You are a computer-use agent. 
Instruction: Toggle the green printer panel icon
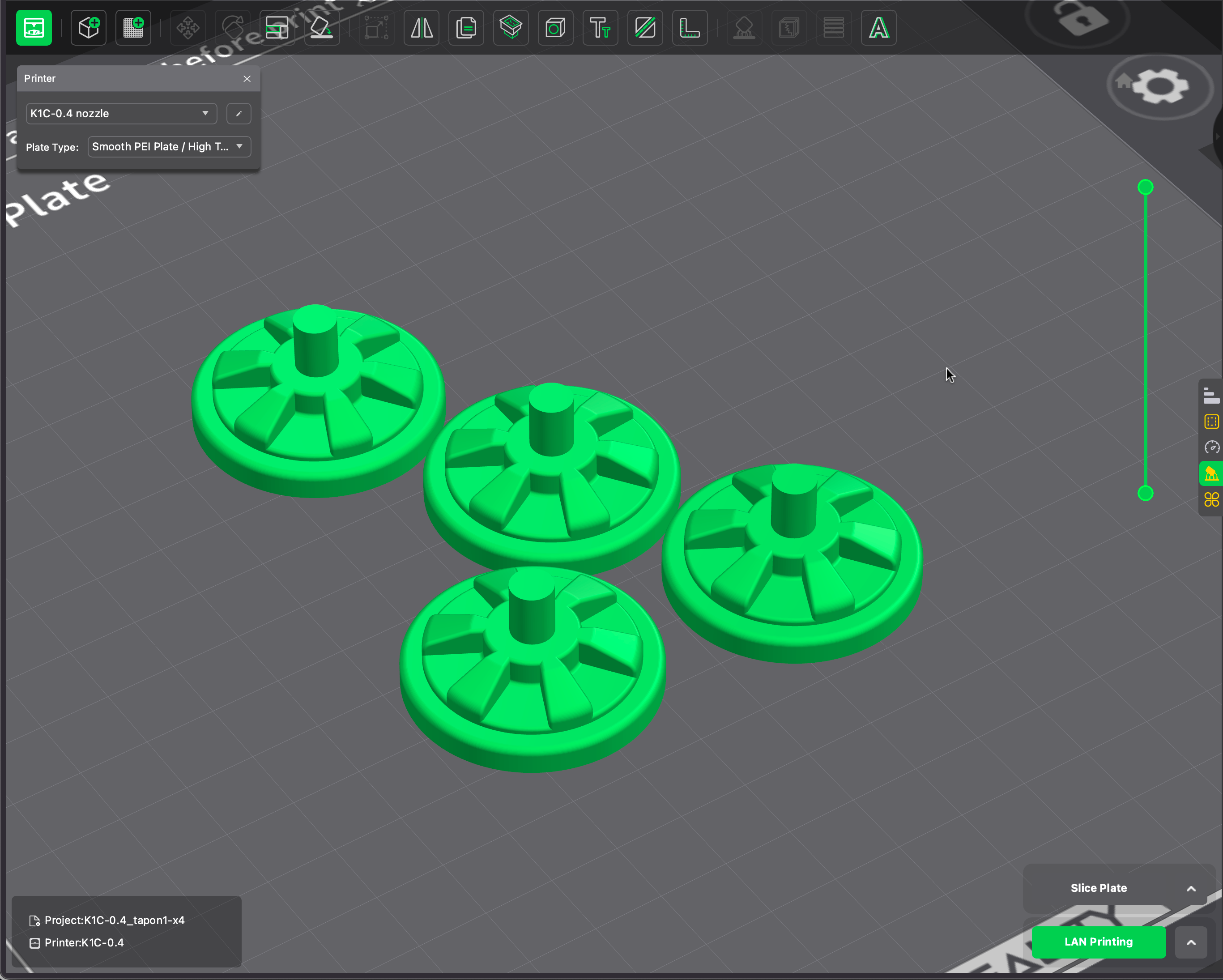pyautogui.click(x=34, y=28)
